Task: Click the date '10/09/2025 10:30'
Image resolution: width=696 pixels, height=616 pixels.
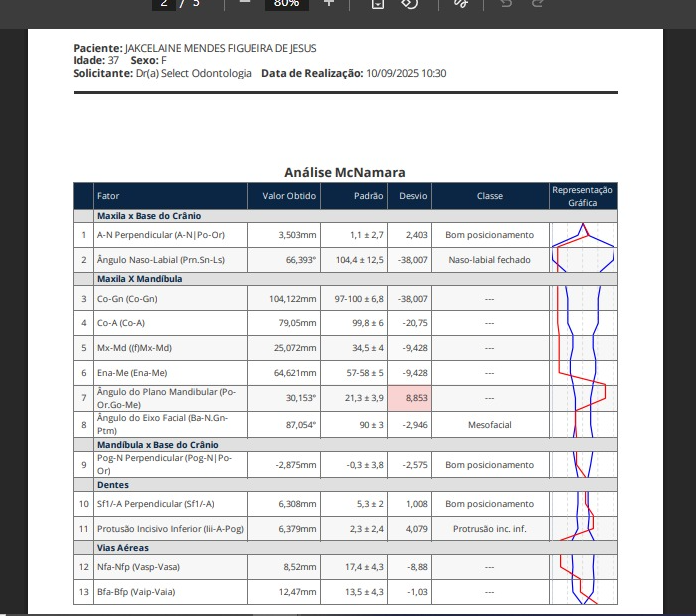Action: [406, 73]
